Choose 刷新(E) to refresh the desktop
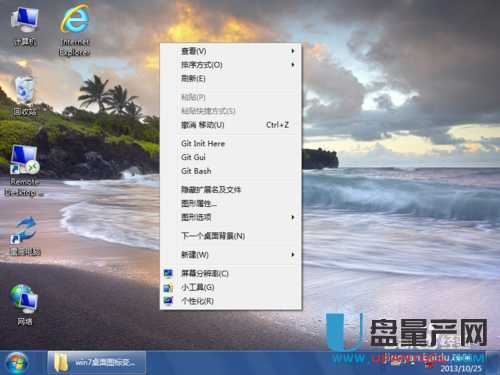This screenshot has width=500, height=375. click(x=231, y=78)
